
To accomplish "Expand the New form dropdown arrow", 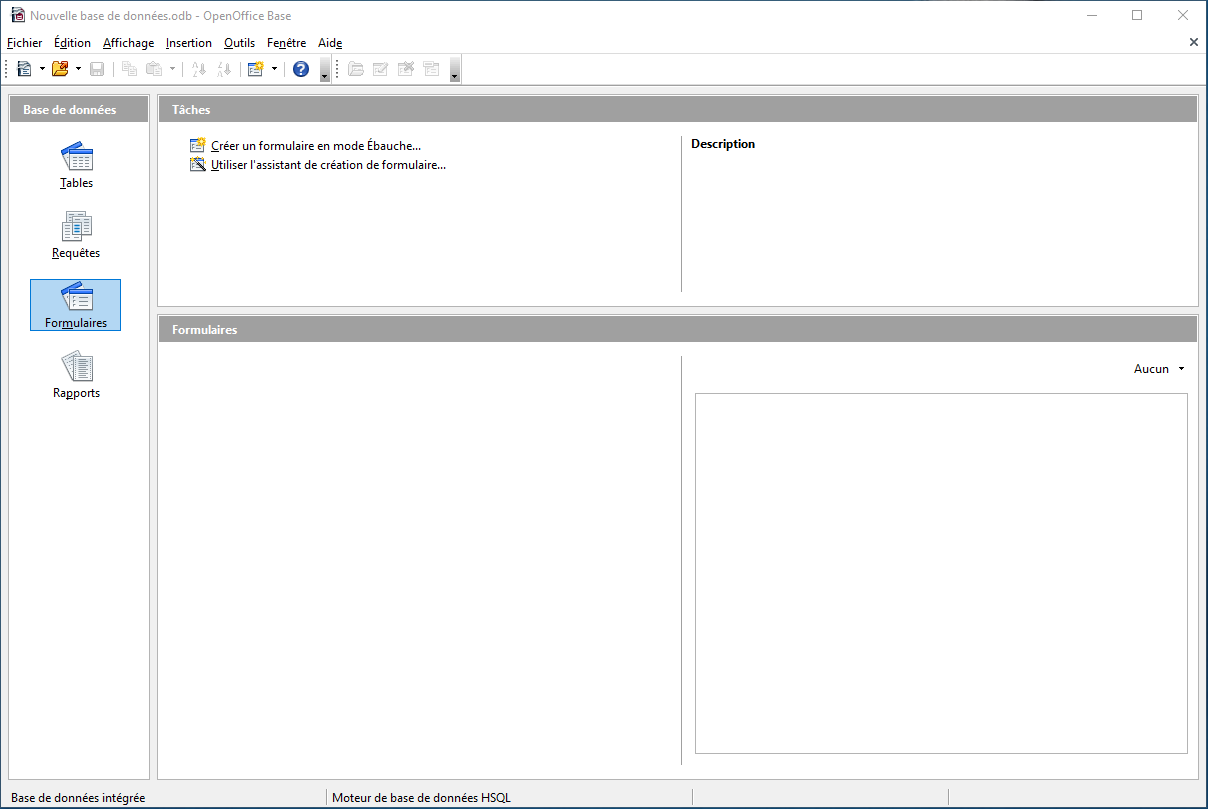I will [274, 69].
